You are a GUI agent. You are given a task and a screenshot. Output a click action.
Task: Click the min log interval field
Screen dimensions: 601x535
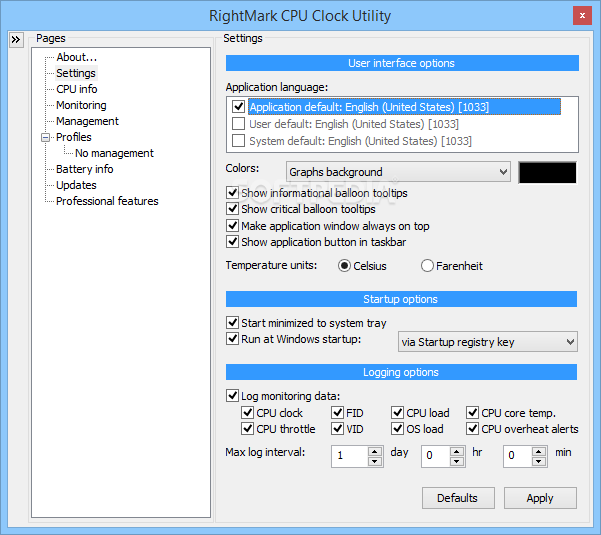[518, 456]
